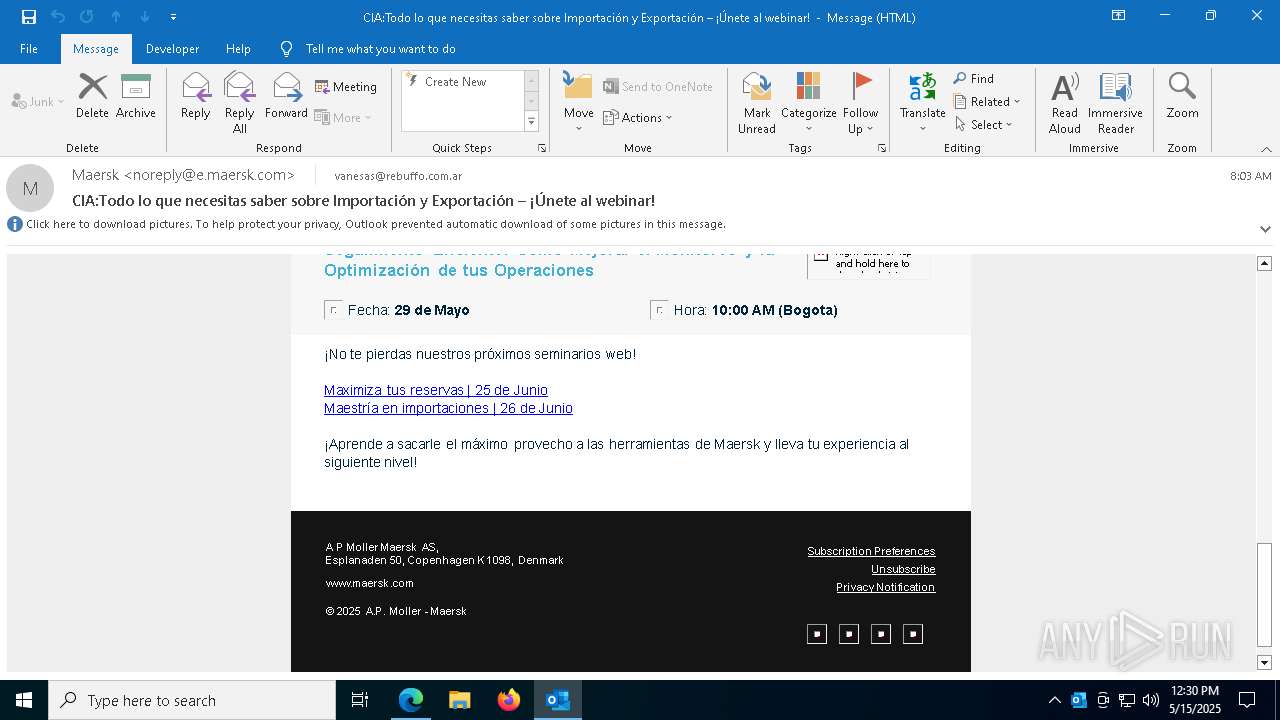Open the Start menu
Screen dimensions: 1280x720
pos(24,700)
